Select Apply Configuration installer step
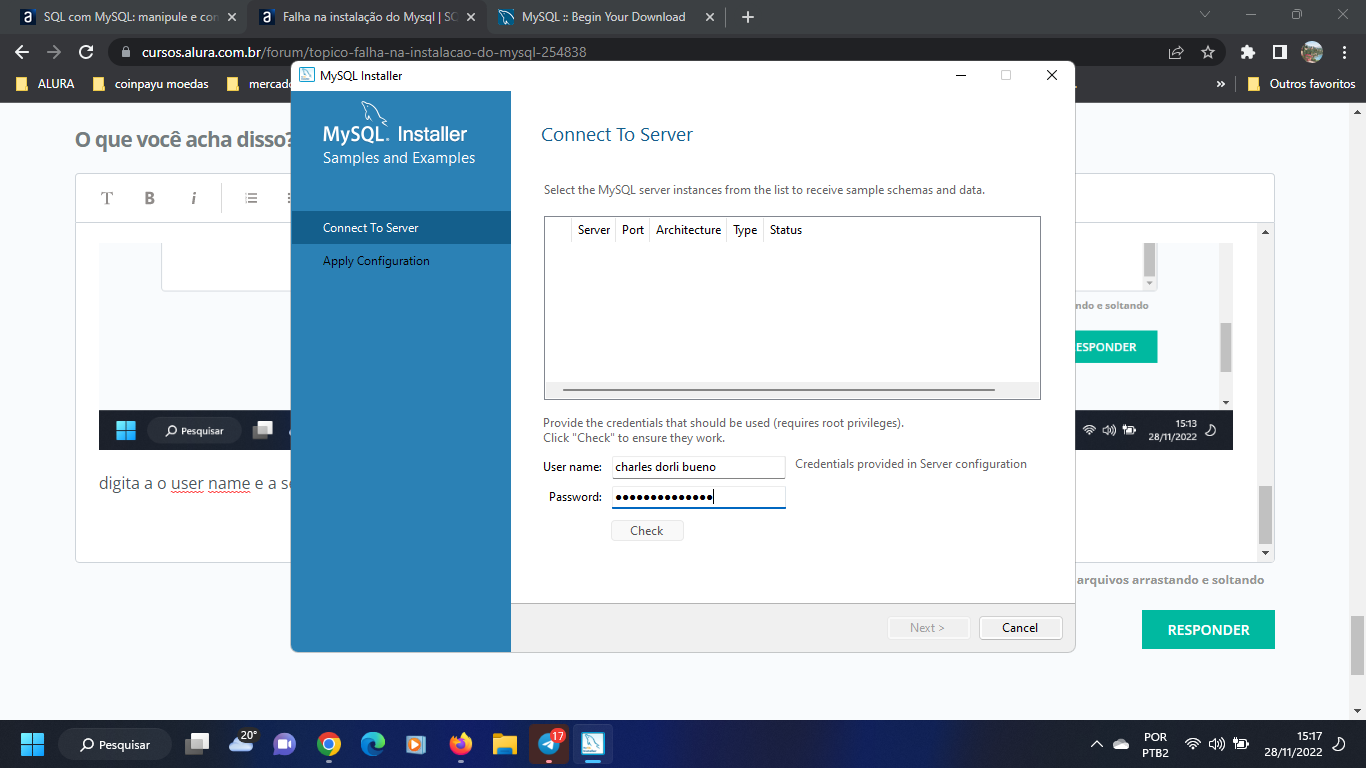This screenshot has height=768, width=1366. point(401,261)
